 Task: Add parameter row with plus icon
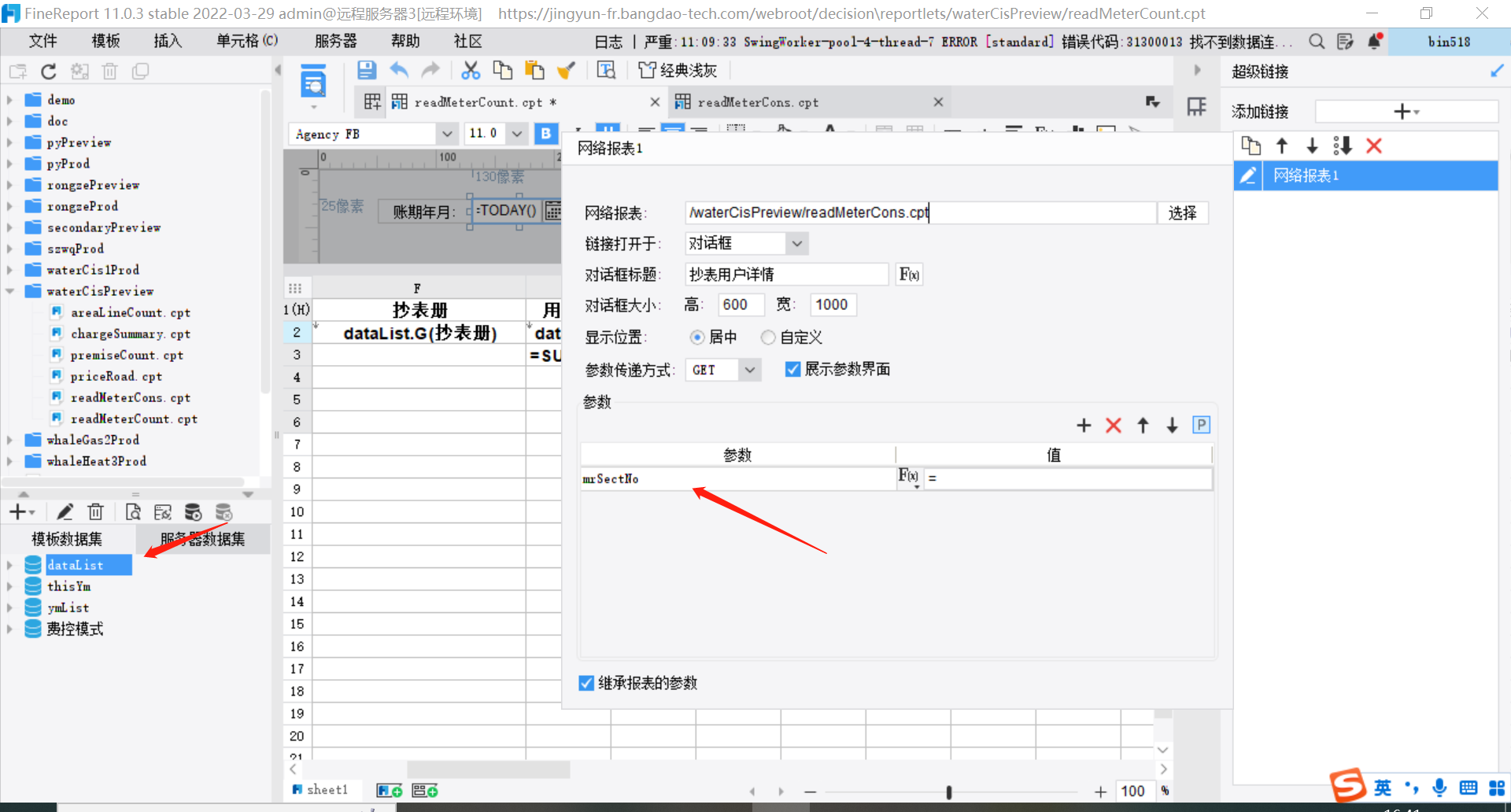pos(1084,426)
